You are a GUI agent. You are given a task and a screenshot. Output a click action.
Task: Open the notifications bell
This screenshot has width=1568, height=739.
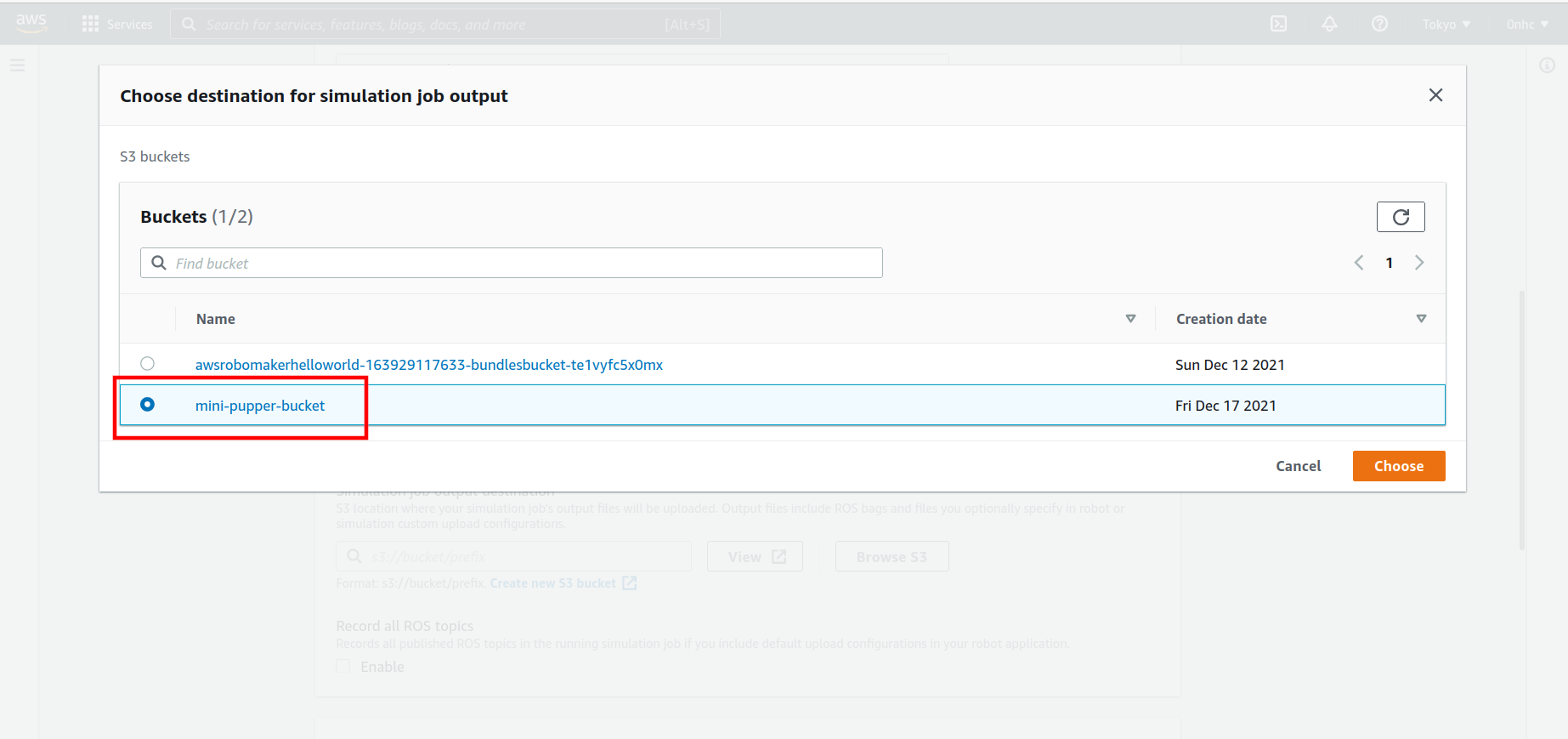point(1329,24)
